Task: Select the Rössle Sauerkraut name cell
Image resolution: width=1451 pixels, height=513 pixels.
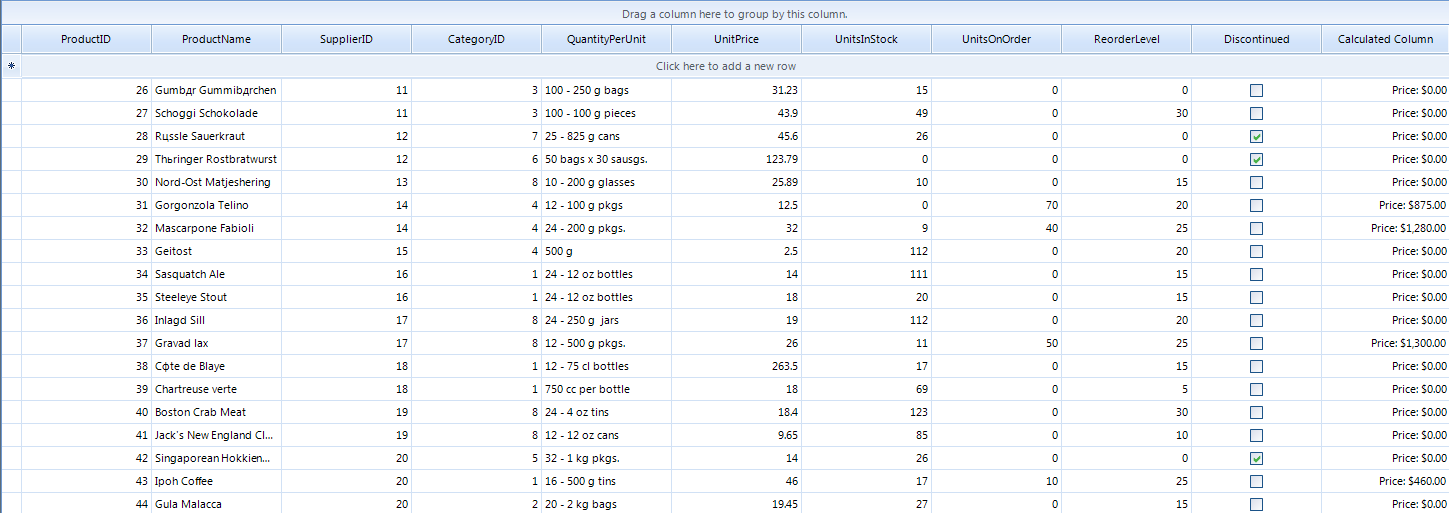Action: [x=216, y=136]
